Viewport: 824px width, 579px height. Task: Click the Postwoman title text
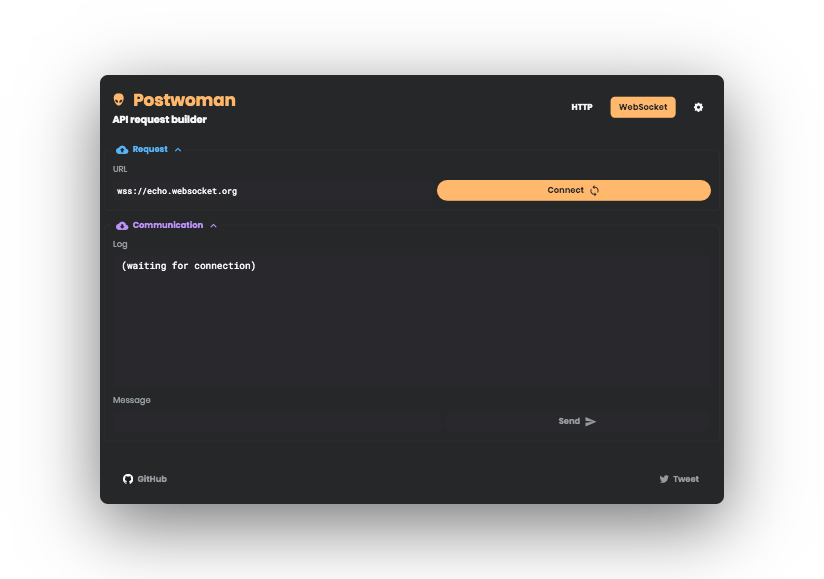184,100
